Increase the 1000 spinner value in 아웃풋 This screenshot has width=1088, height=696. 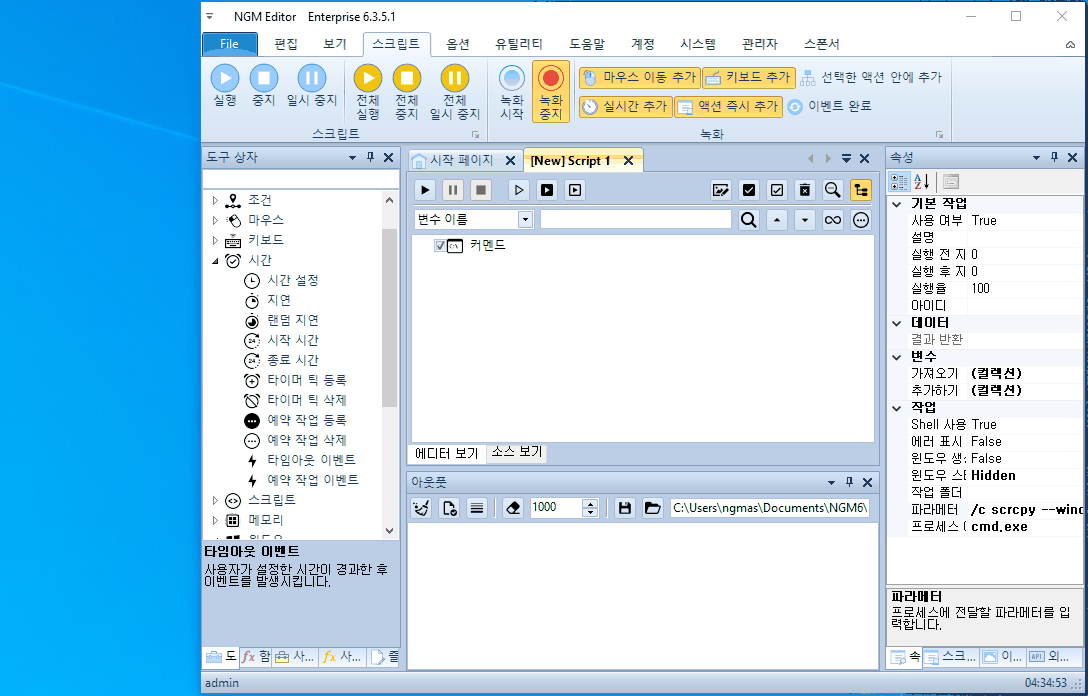pos(590,503)
